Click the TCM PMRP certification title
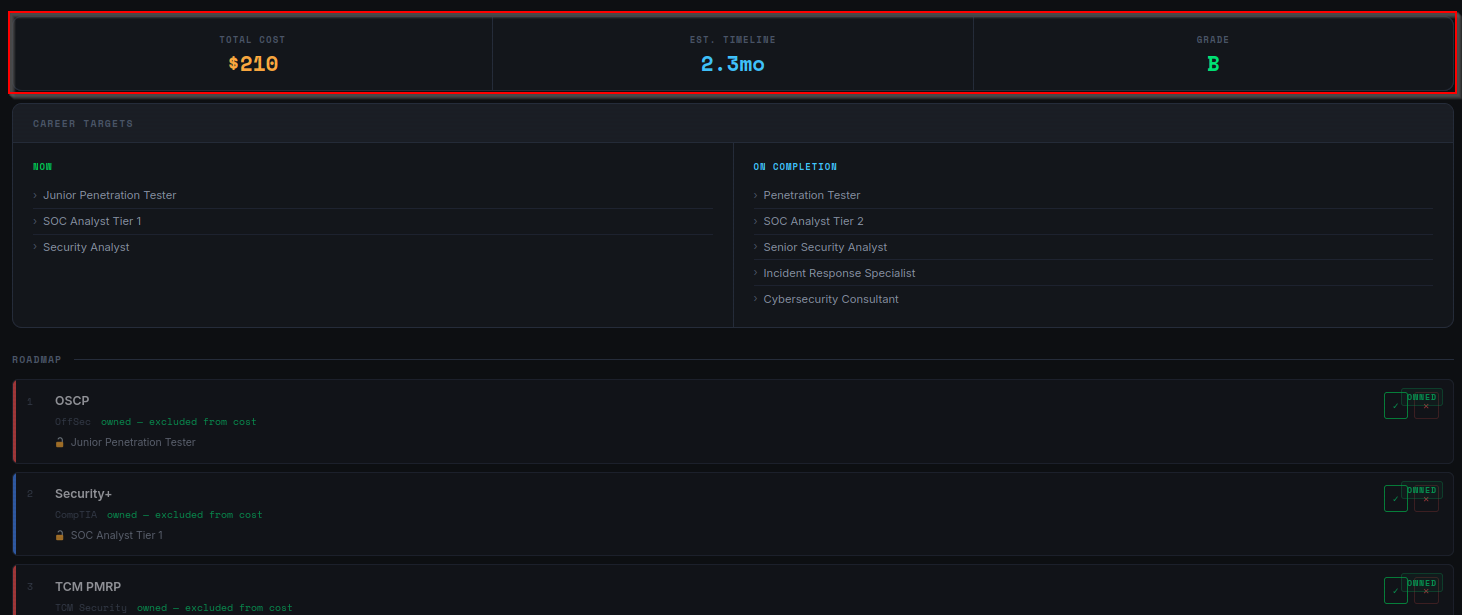Screen dimensions: 1462x615 [88, 586]
